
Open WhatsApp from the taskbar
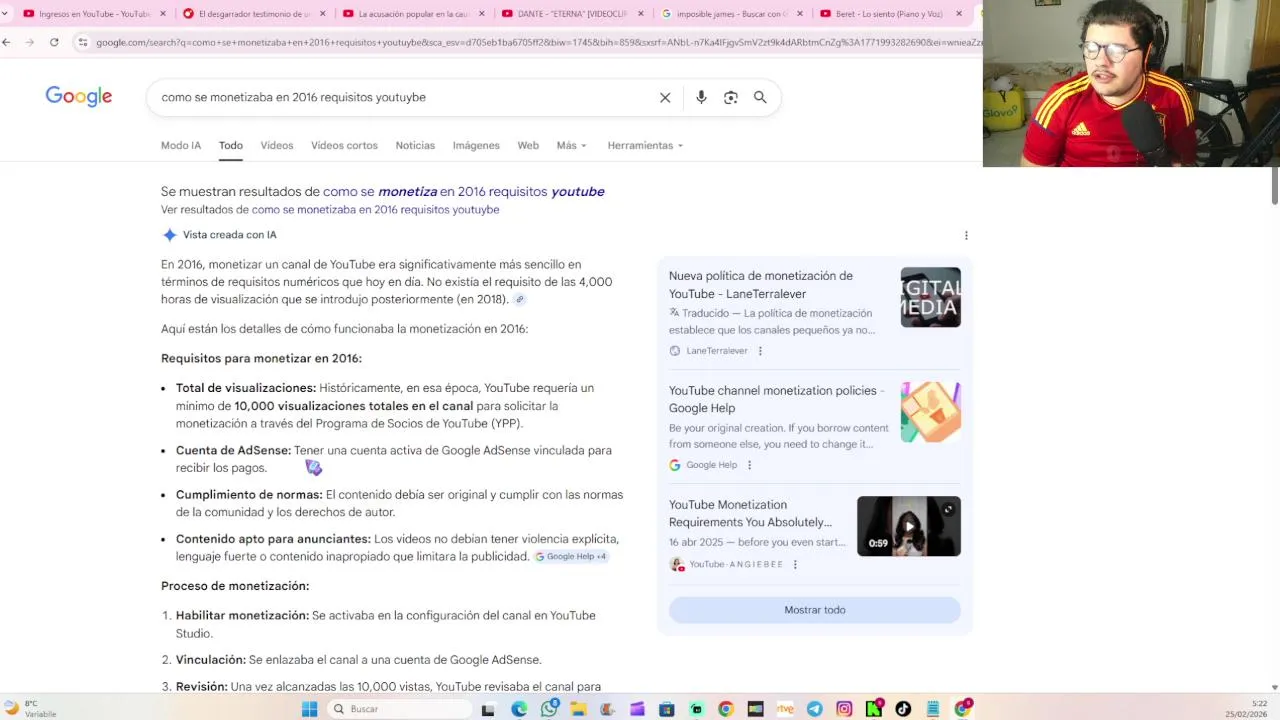[549, 709]
